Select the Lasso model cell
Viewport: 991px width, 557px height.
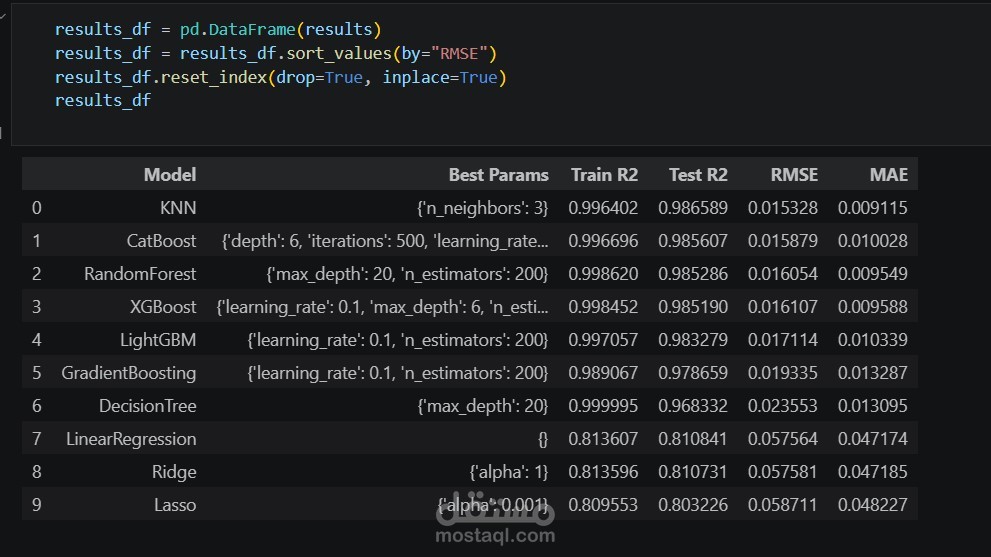coord(175,505)
